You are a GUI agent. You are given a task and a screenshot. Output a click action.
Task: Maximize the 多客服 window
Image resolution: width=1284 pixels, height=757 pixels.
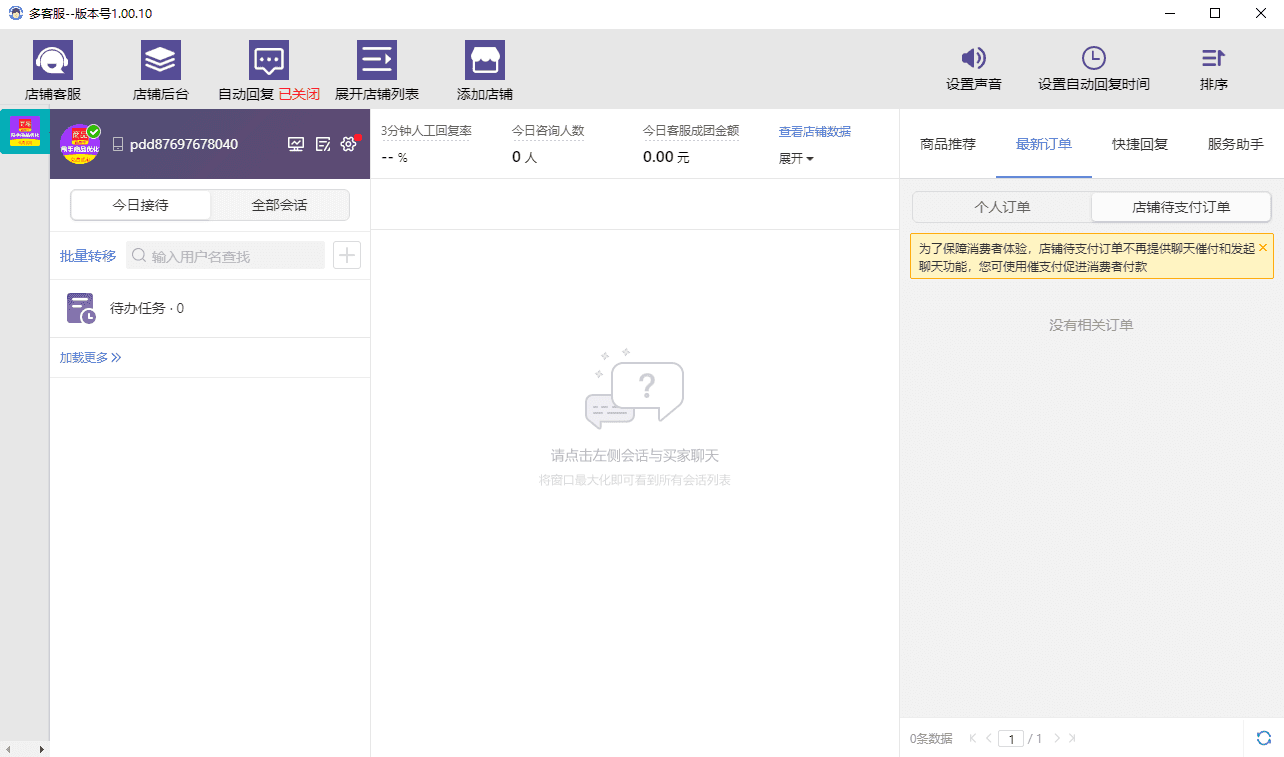point(1215,13)
